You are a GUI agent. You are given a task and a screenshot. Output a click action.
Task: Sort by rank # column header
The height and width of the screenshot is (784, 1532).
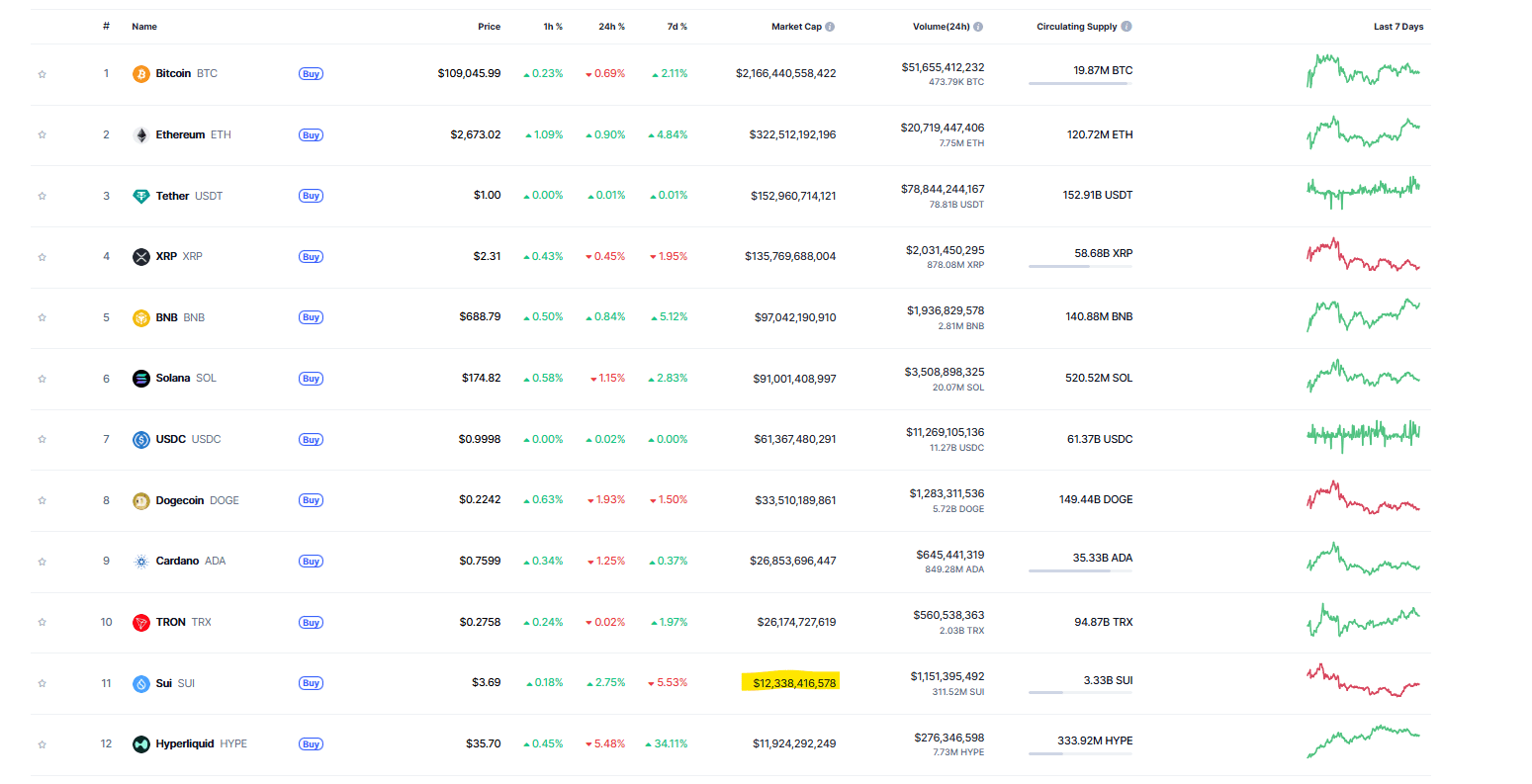click(x=106, y=27)
